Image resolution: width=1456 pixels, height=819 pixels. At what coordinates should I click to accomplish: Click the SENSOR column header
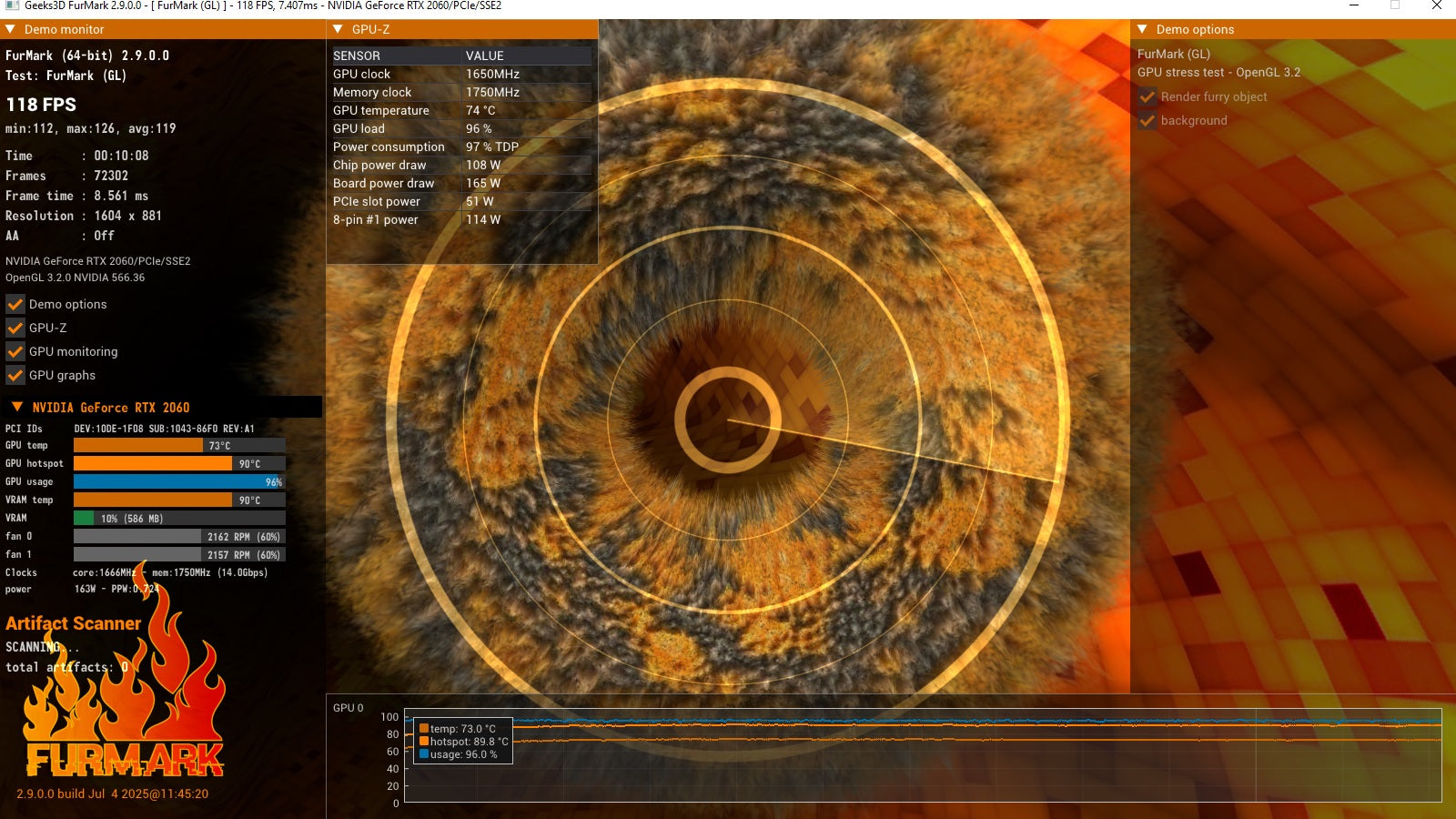[357, 56]
